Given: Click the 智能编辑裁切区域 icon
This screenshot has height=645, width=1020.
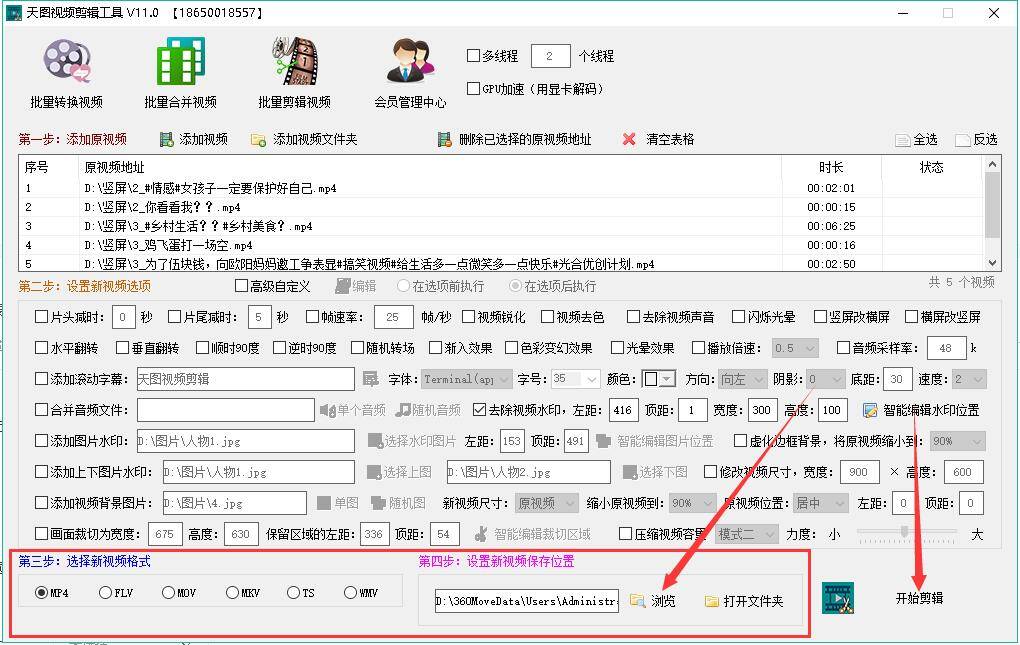Looking at the screenshot, I should 481,534.
